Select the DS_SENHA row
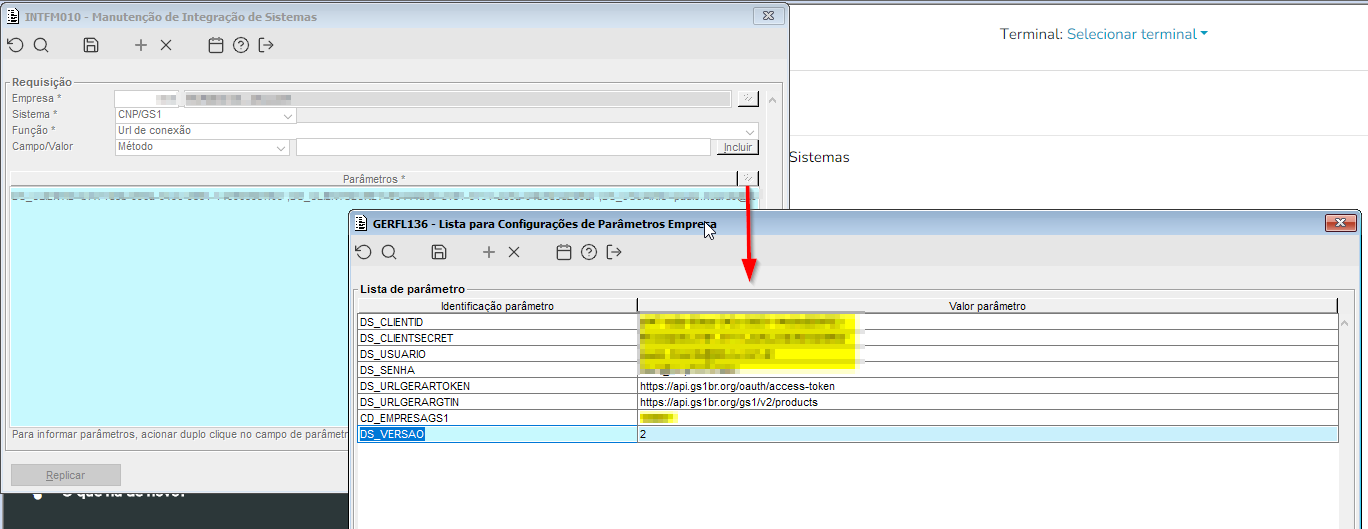 [x=848, y=370]
